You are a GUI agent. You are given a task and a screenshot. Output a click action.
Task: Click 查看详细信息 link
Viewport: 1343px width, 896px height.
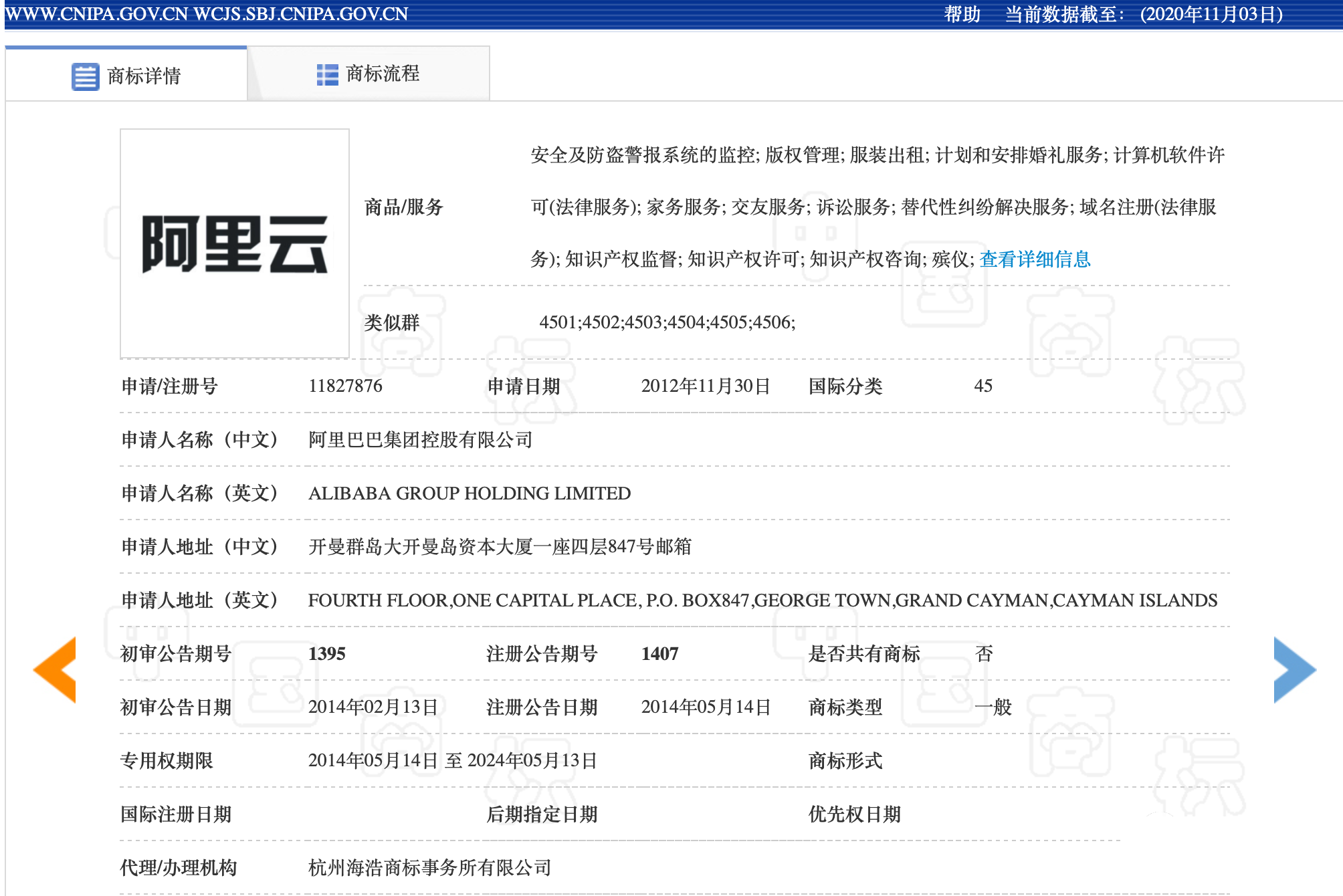click(x=1035, y=259)
